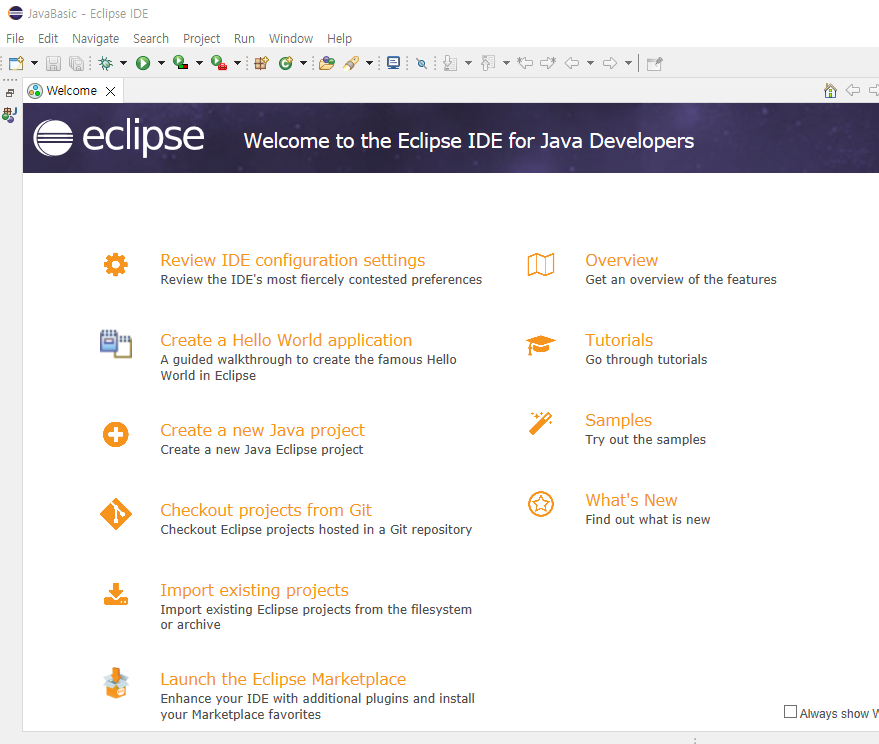Expand the Next Annotation dropdown arrow
The height and width of the screenshot is (744, 879).
(468, 63)
